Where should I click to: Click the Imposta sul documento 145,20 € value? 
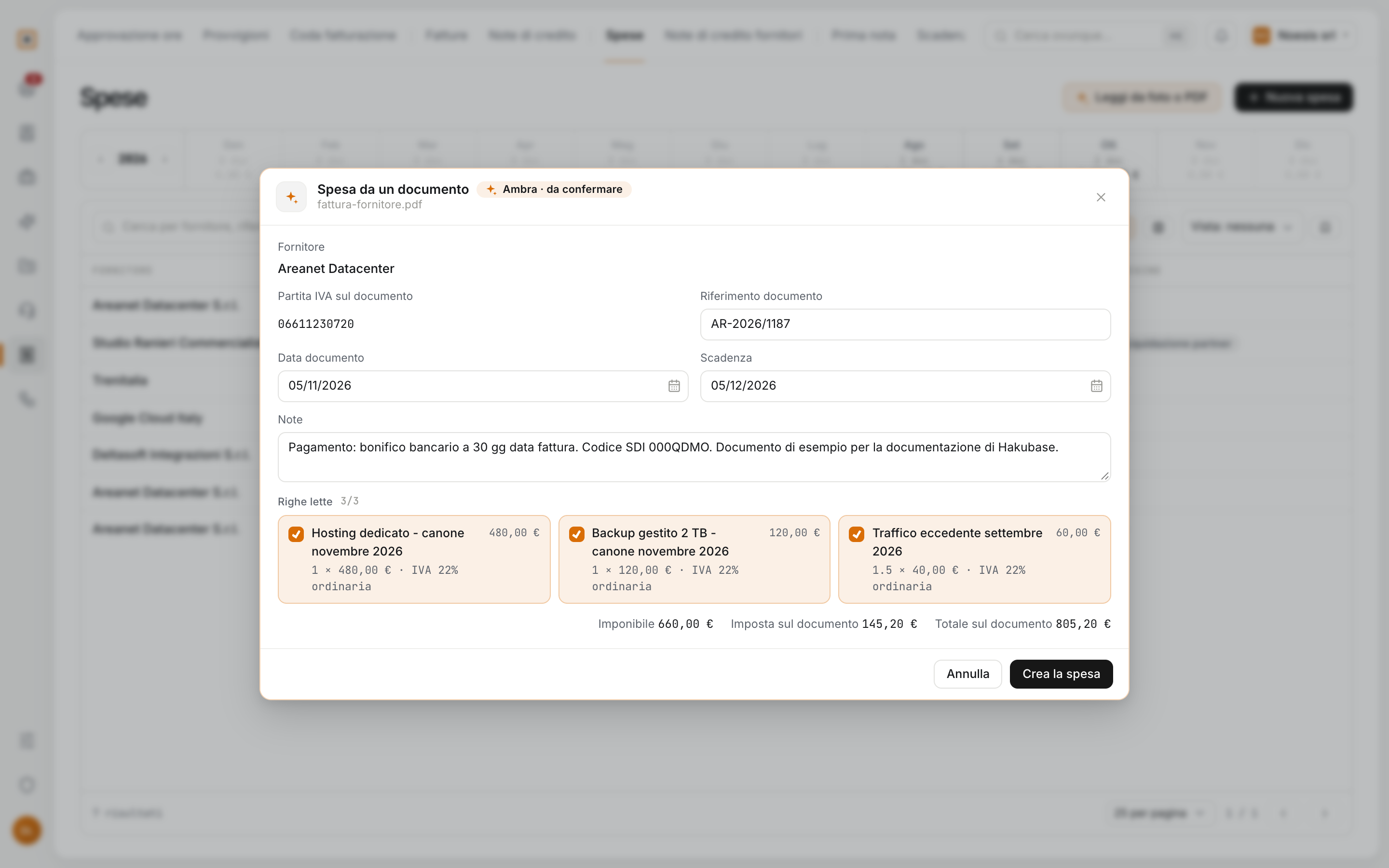click(889, 624)
